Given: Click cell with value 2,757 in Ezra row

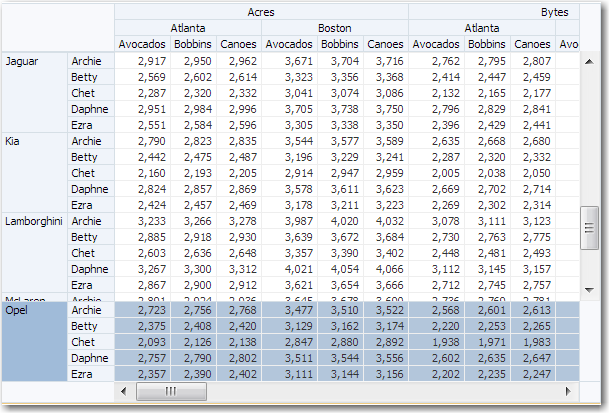Looking at the screenshot, I should pos(533,285).
